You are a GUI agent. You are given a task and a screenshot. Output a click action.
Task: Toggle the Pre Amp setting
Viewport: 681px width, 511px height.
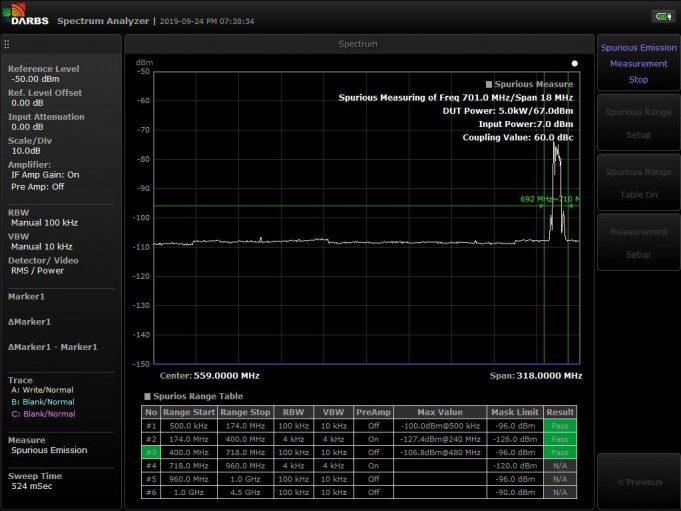coord(38,186)
